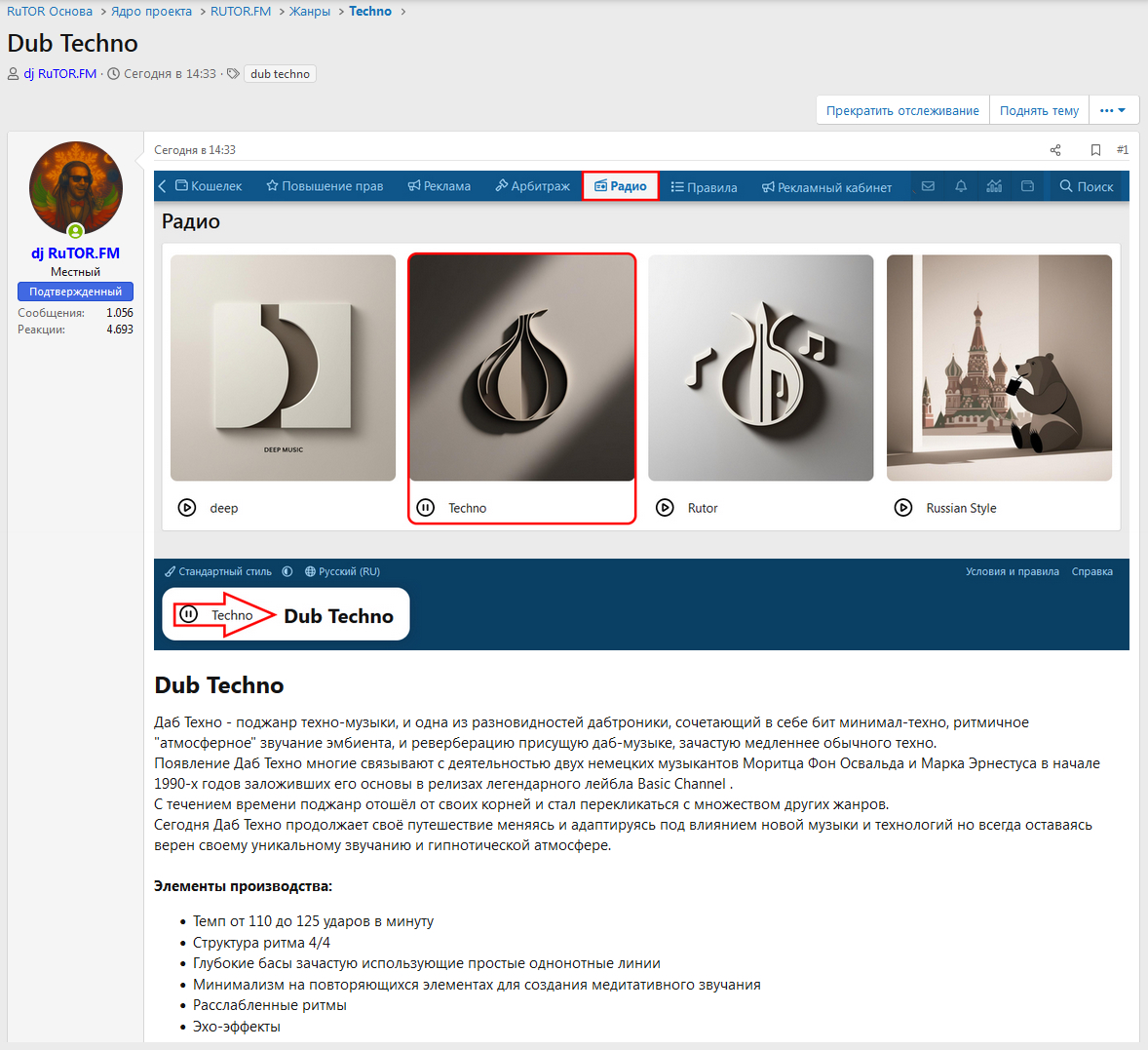Click the share icon in post header
The image size is (1148, 1050).
(1055, 150)
